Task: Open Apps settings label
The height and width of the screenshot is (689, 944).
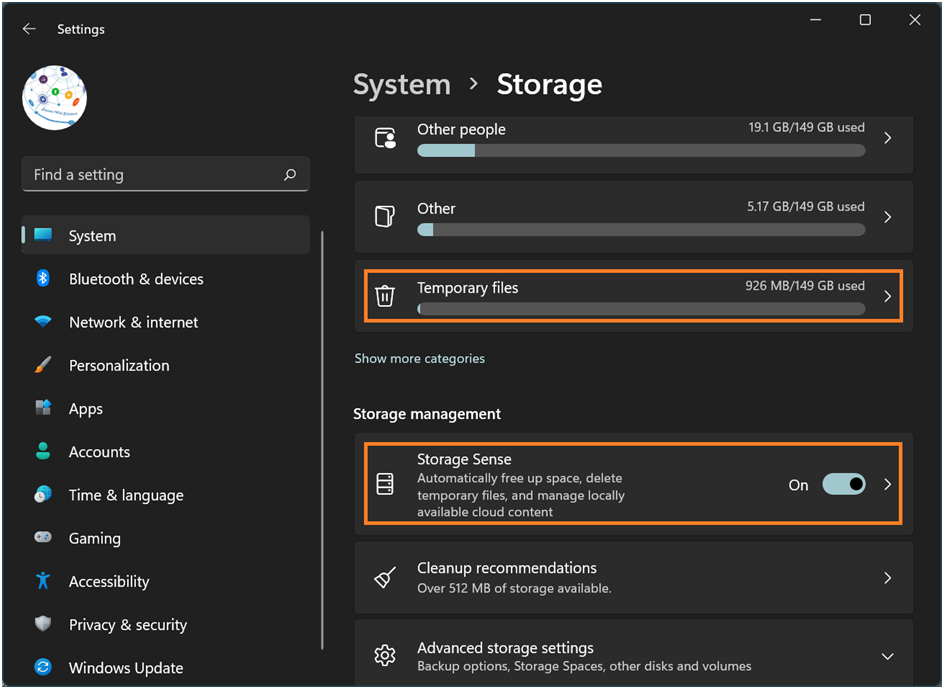Action: tap(85, 409)
